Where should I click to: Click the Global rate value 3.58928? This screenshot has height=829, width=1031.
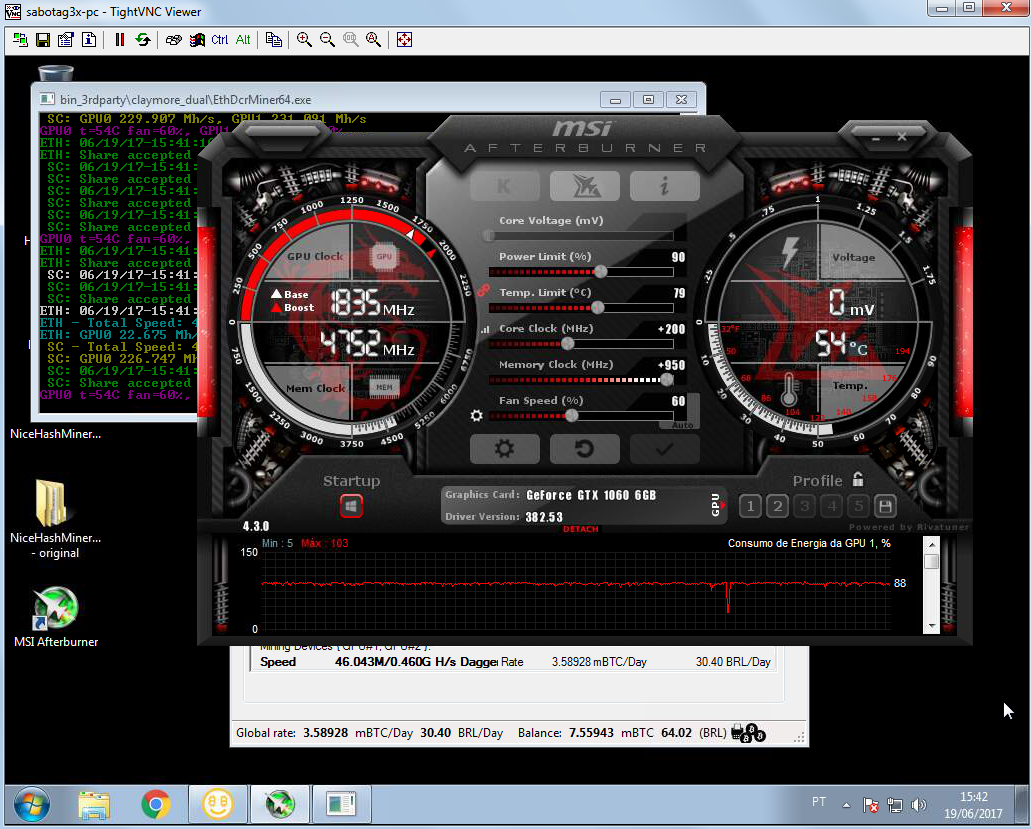pyautogui.click(x=325, y=732)
